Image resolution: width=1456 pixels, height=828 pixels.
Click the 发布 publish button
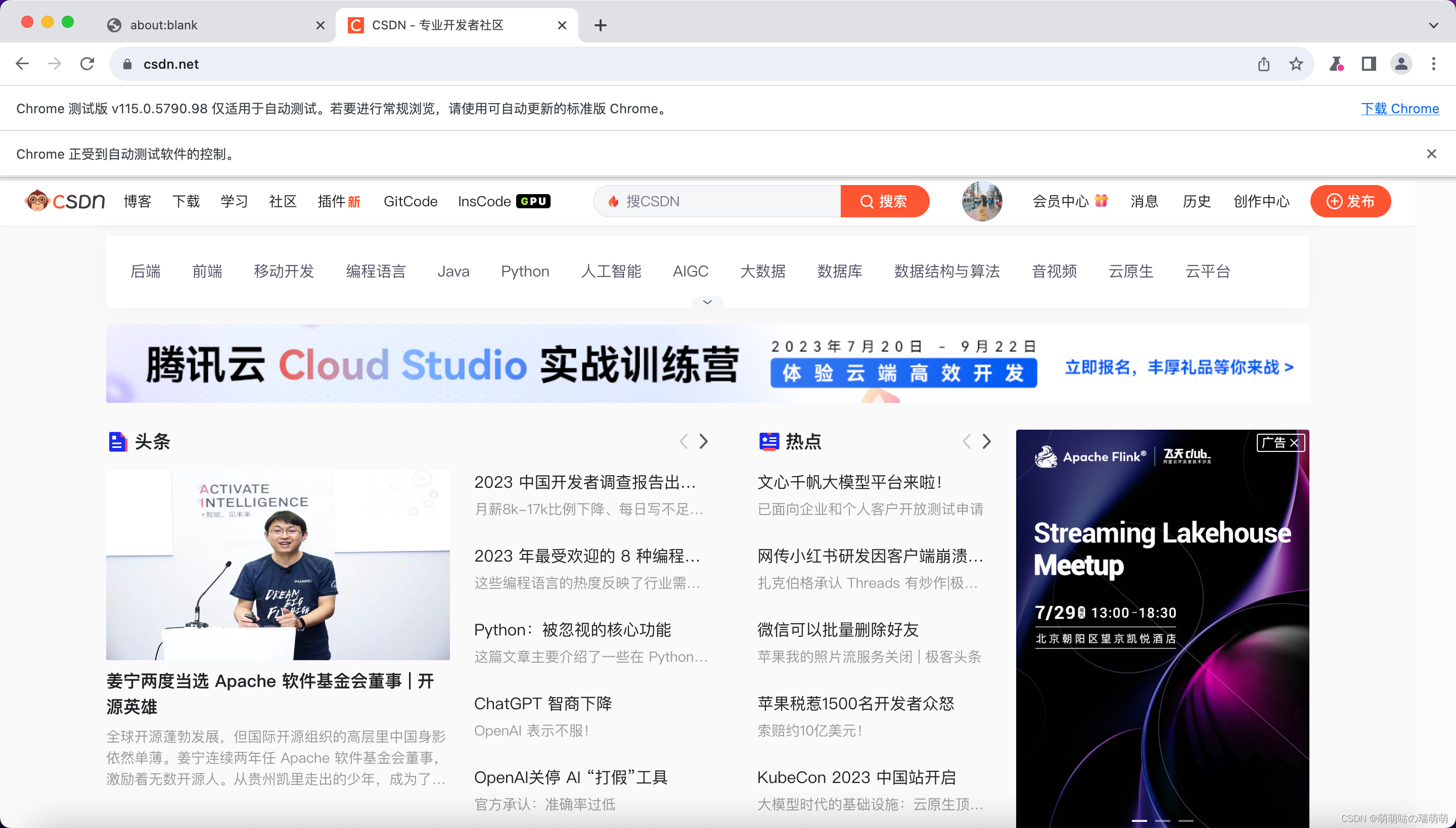pos(1351,201)
